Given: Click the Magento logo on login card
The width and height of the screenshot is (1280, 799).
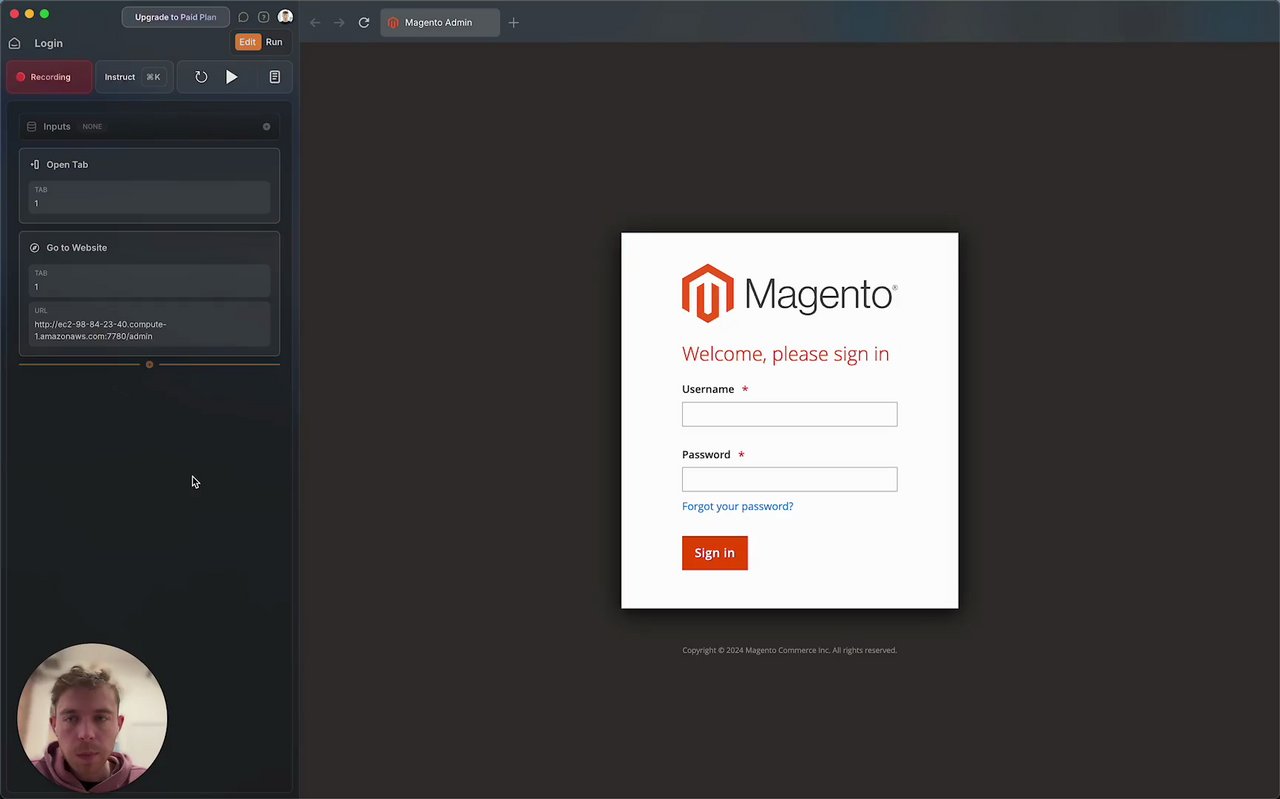Looking at the screenshot, I should [x=789, y=293].
